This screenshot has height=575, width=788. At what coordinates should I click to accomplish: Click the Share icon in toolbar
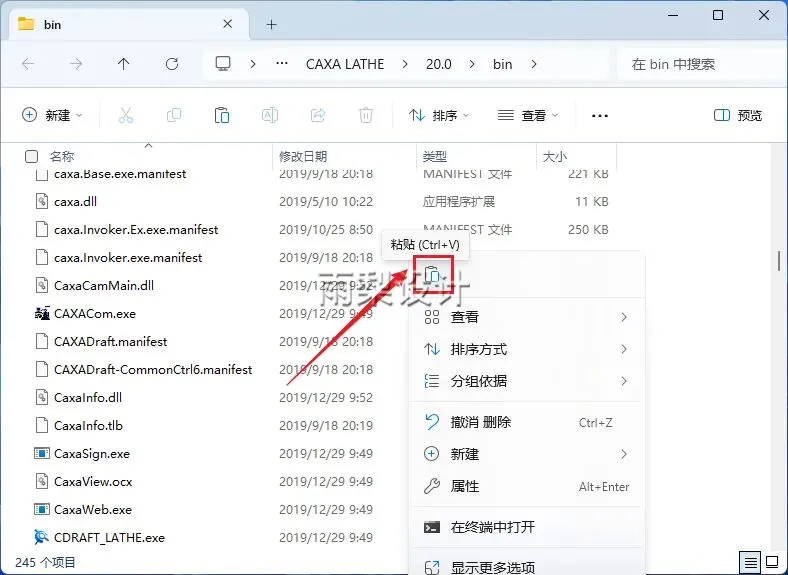coord(318,116)
